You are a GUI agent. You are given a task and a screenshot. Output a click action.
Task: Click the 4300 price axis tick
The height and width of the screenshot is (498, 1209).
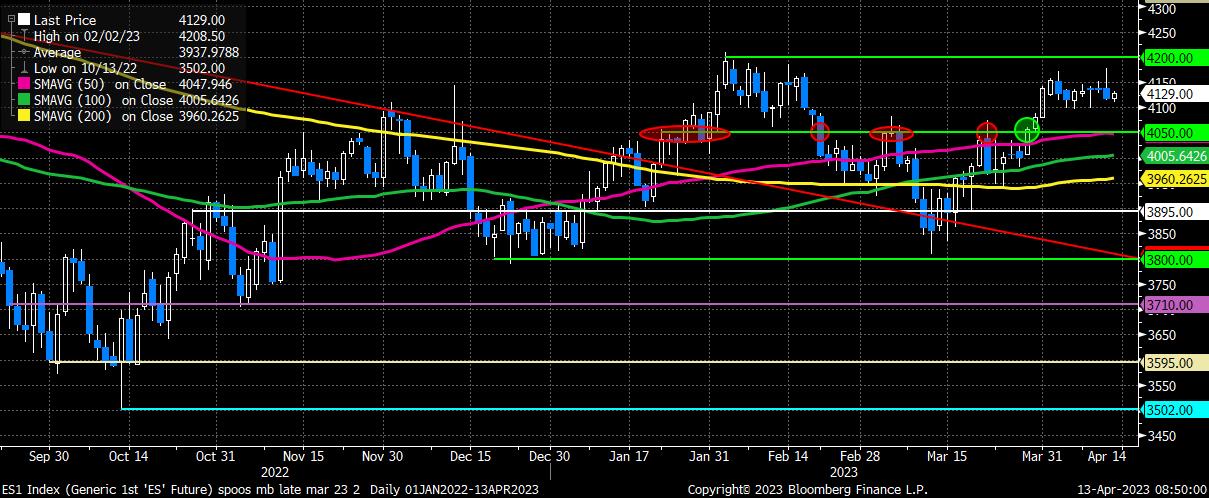[1163, 8]
